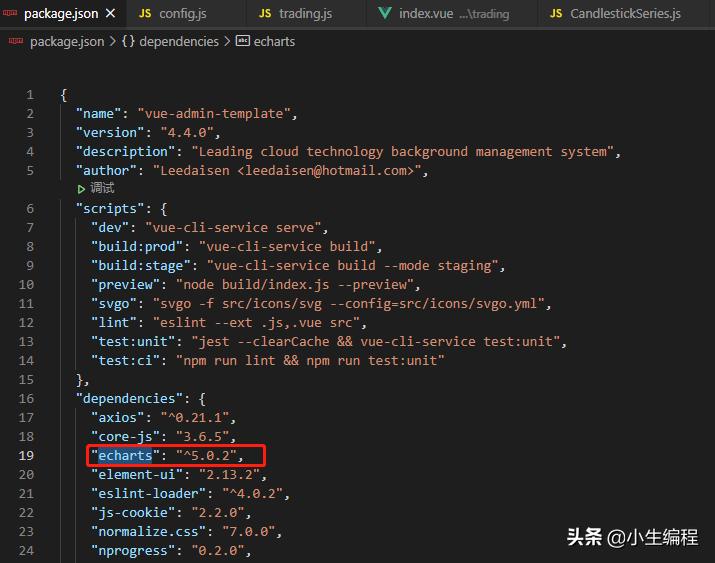Click dependencies in the breadcrumb
This screenshot has width=715, height=563.
pos(179,41)
